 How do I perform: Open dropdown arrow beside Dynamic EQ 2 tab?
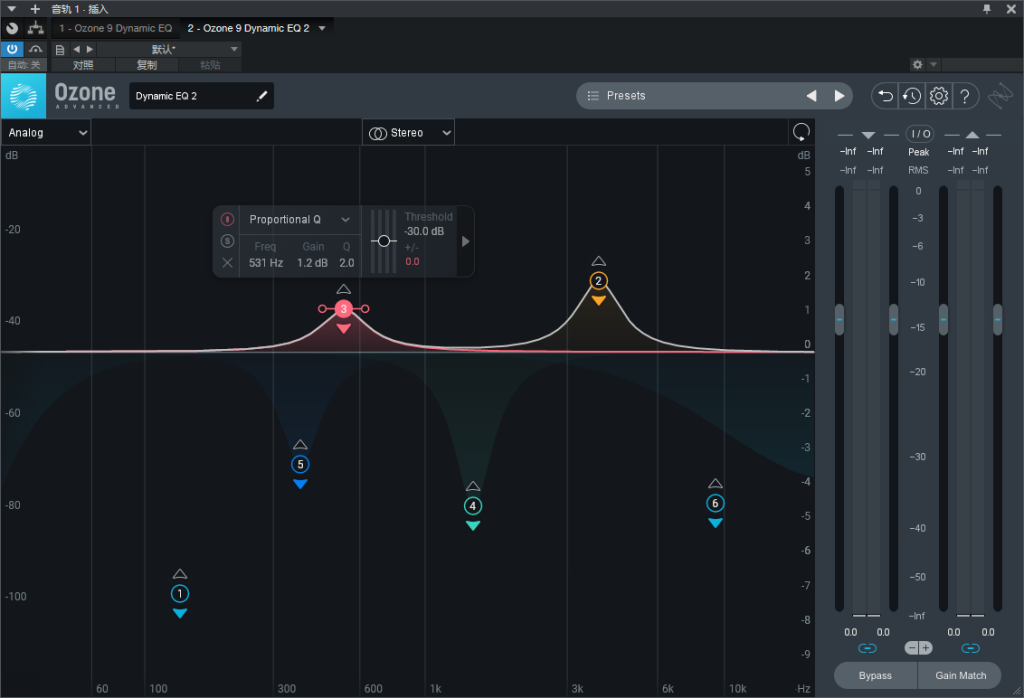tap(322, 28)
